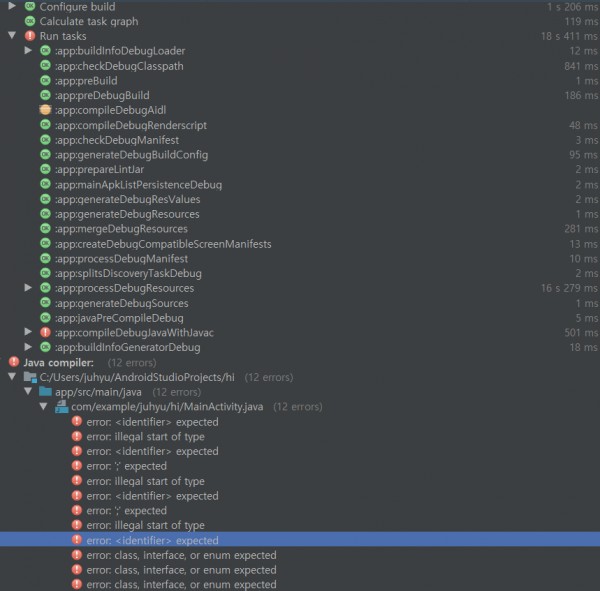Select the Java compiler heading row
This screenshot has height=591, width=600.
(300, 362)
